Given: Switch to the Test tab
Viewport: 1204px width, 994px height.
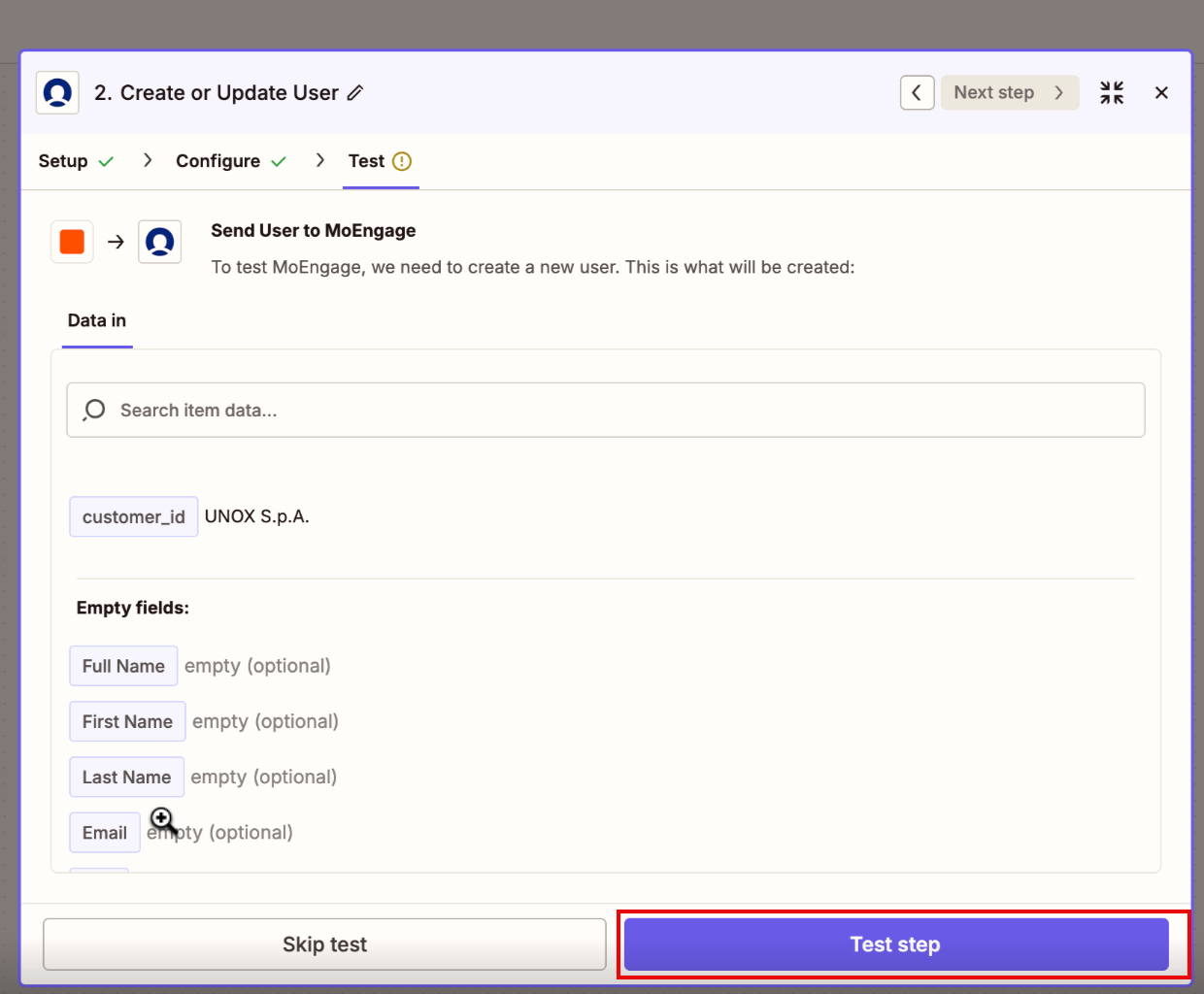Looking at the screenshot, I should click(x=380, y=161).
